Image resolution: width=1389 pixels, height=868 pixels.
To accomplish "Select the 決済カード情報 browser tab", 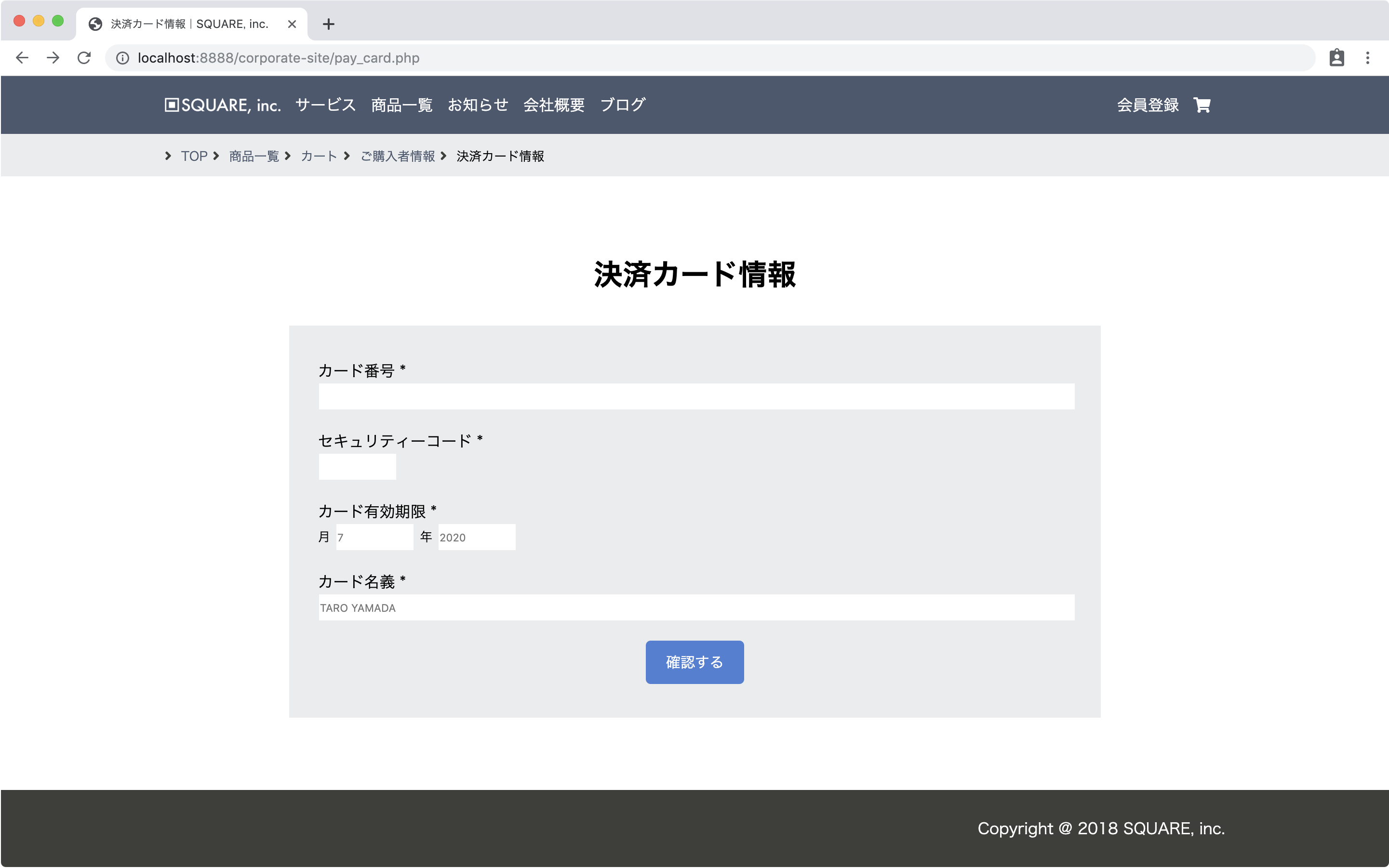I will coord(192,24).
